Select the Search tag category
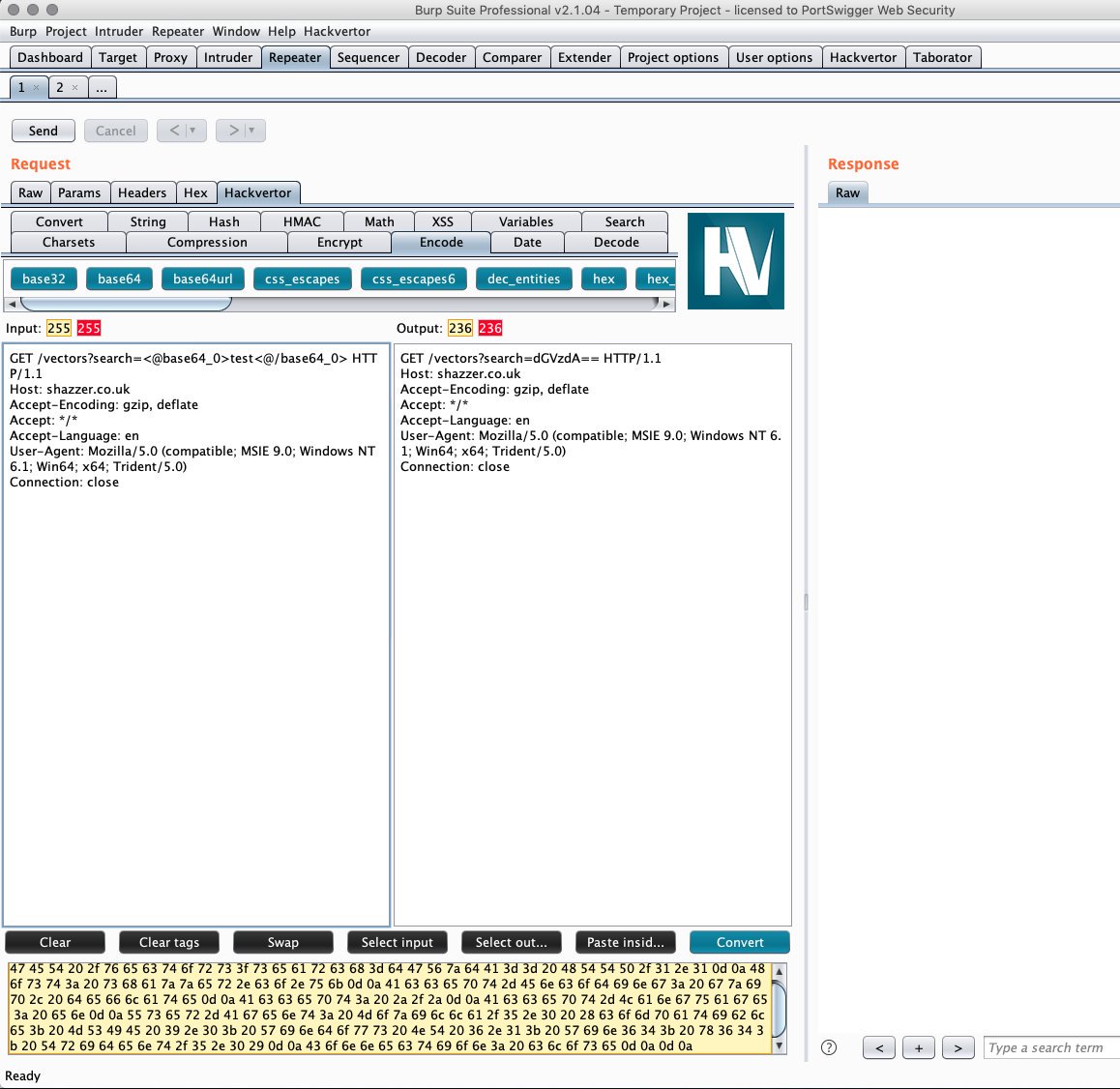The width and height of the screenshot is (1120, 1089). pos(625,221)
